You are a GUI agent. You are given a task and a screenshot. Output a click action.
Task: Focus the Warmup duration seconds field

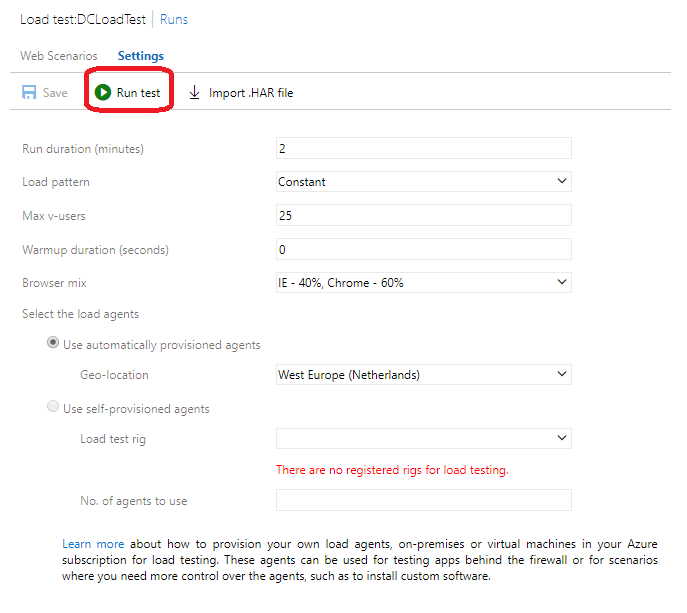[424, 249]
